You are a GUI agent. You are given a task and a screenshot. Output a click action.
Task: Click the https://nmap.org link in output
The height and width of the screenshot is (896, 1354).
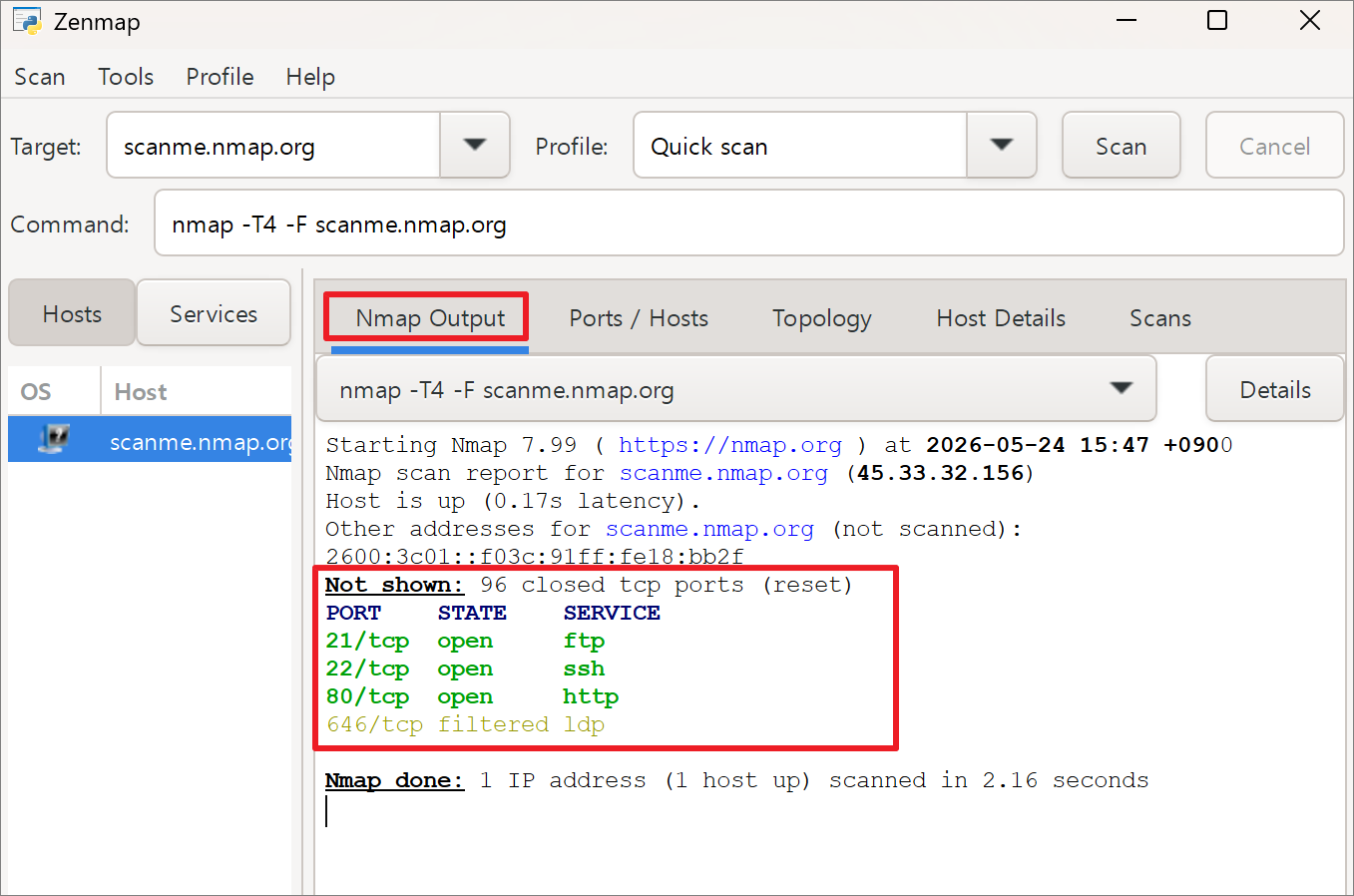point(730,445)
